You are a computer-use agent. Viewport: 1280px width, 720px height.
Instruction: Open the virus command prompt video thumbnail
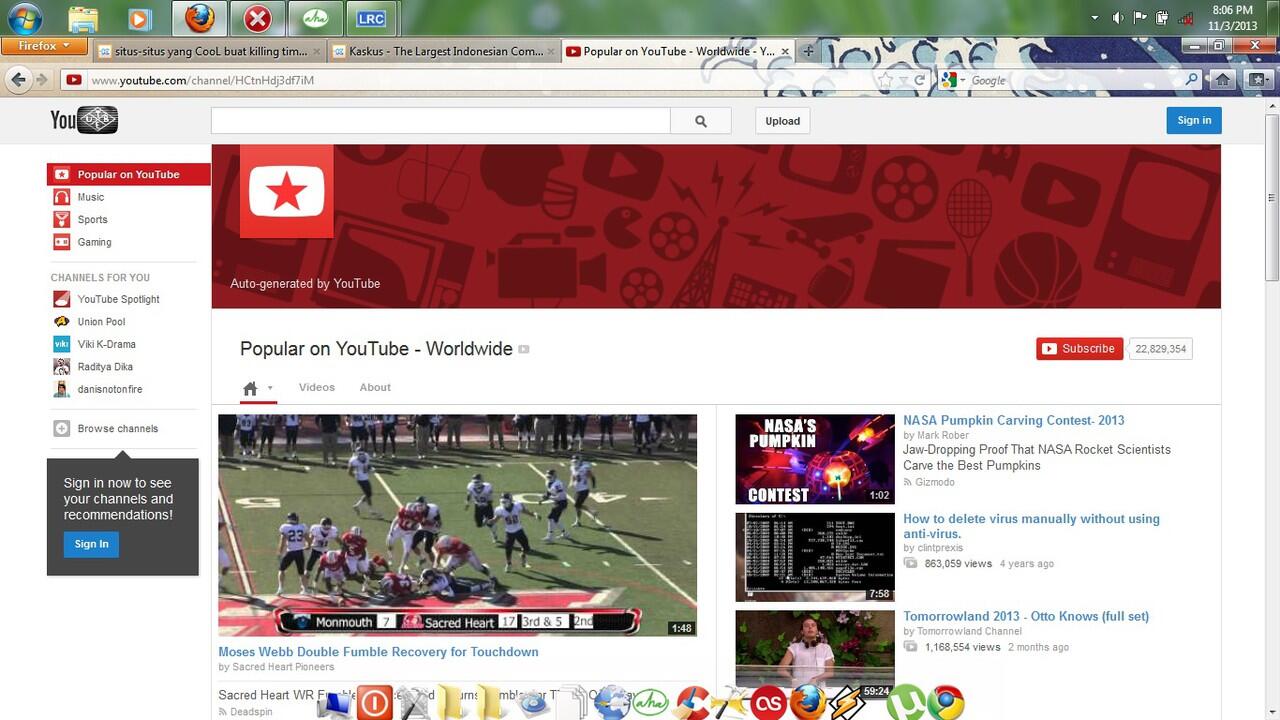point(815,557)
